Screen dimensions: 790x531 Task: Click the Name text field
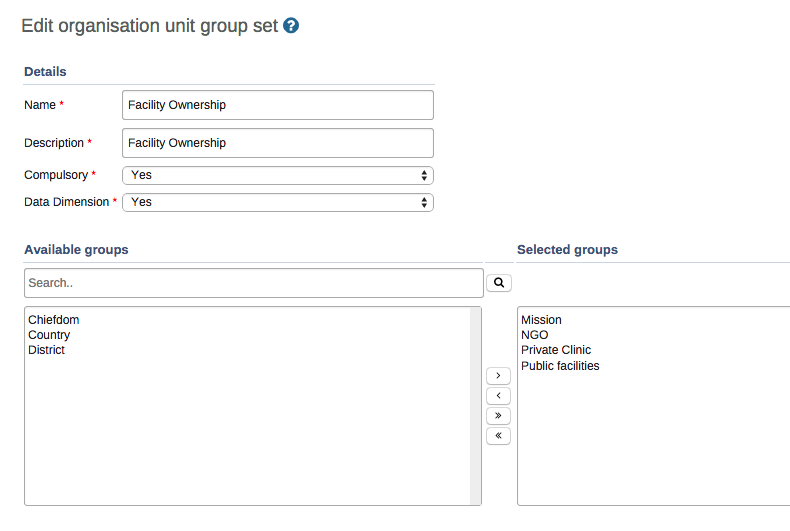pos(278,105)
